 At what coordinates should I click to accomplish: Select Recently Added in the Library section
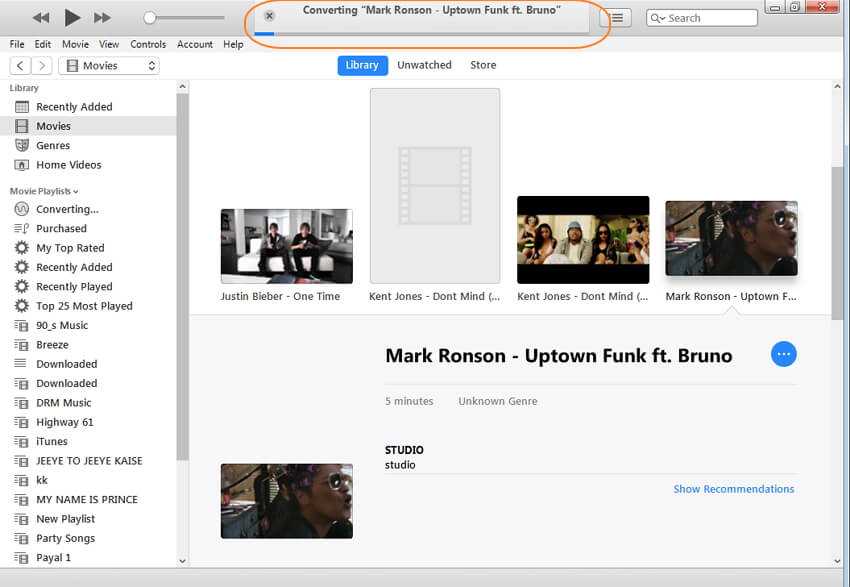[74, 107]
